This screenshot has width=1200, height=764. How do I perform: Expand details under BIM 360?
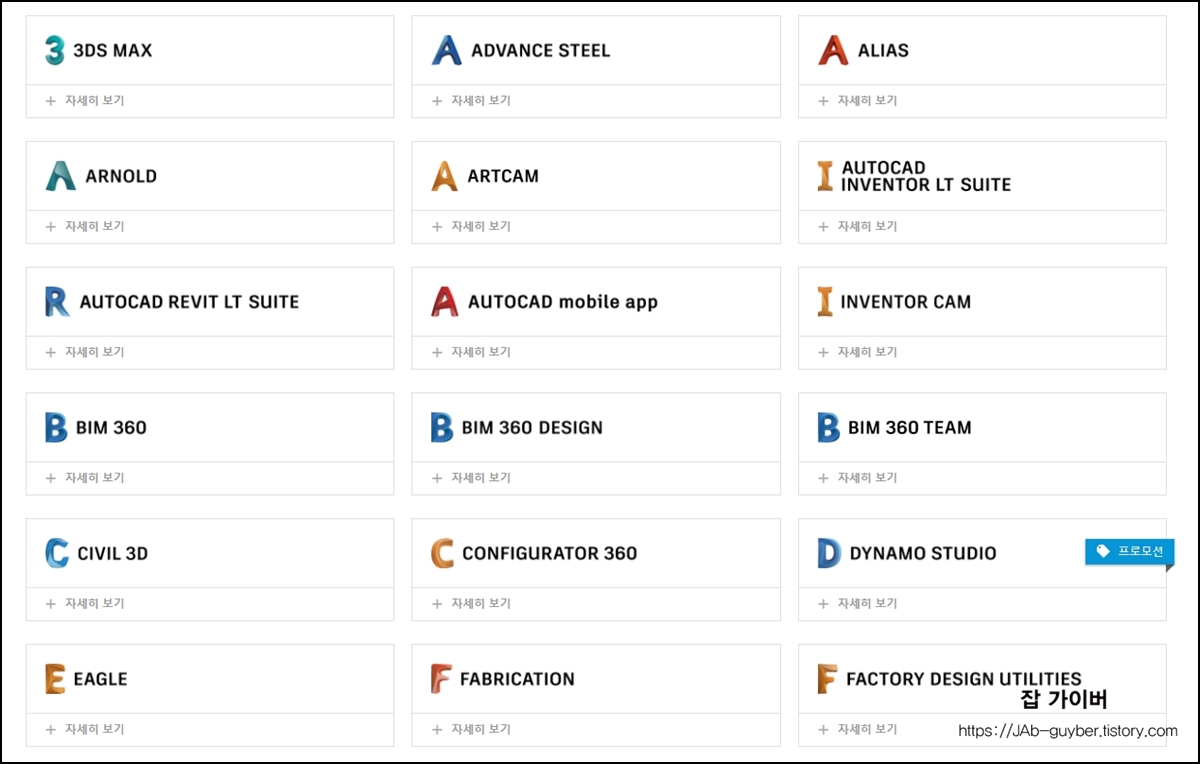[85, 478]
